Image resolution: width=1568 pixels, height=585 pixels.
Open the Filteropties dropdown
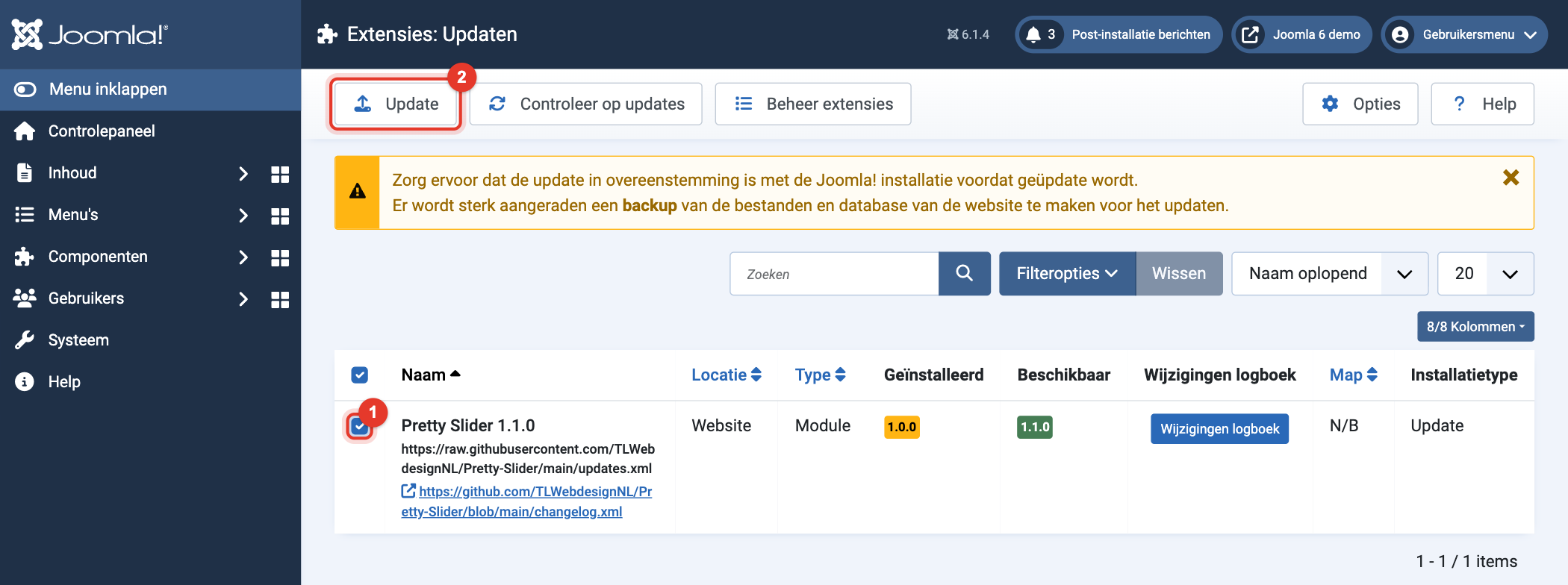(1067, 274)
